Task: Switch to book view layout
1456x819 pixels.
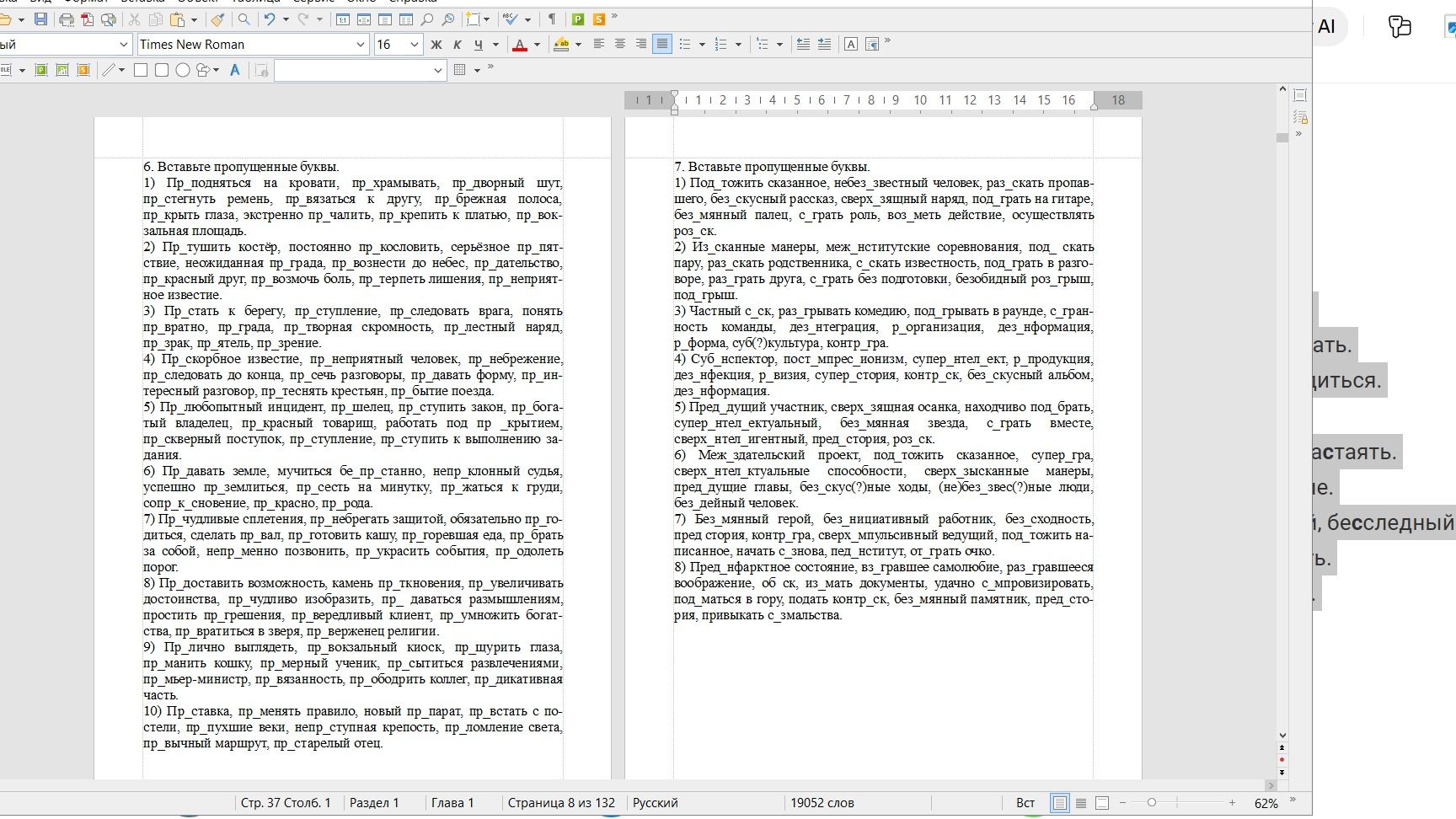Action: pyautogui.click(x=1102, y=803)
